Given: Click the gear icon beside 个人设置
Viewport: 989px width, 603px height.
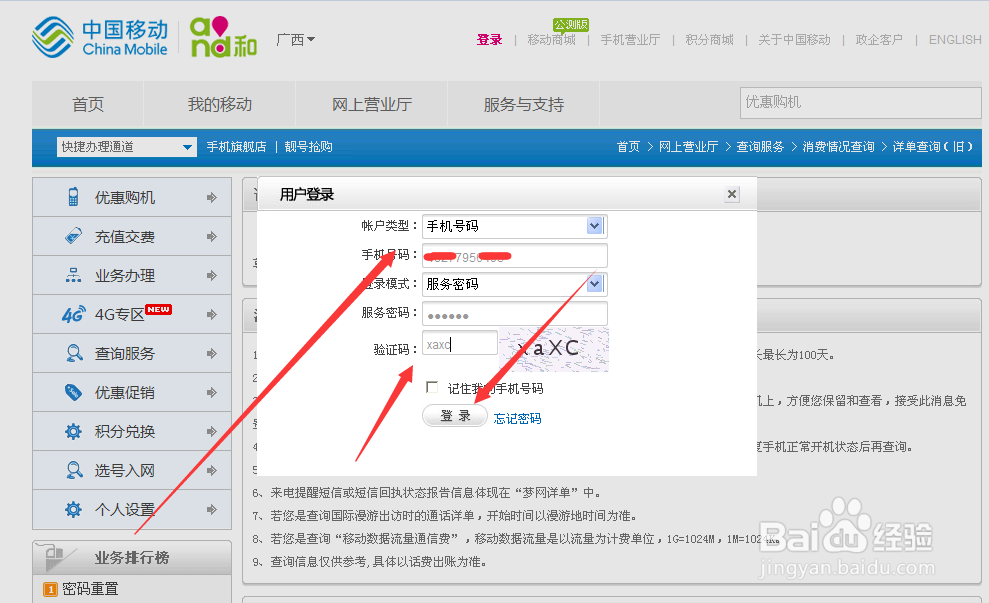Looking at the screenshot, I should [73, 509].
